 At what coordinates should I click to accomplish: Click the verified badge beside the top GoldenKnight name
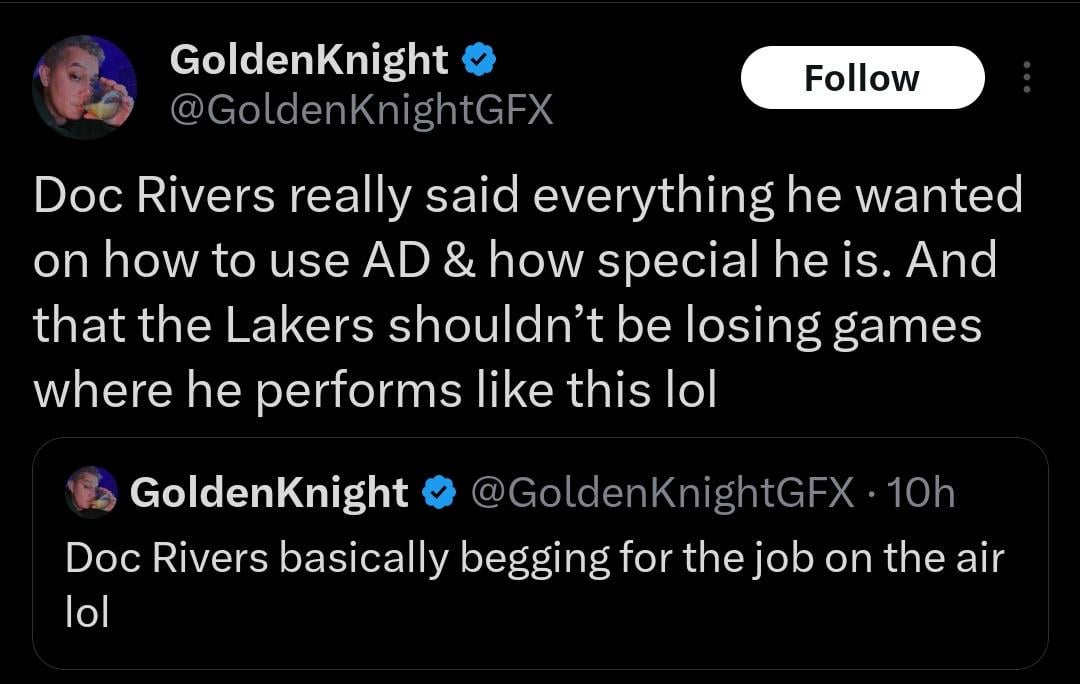click(x=478, y=61)
